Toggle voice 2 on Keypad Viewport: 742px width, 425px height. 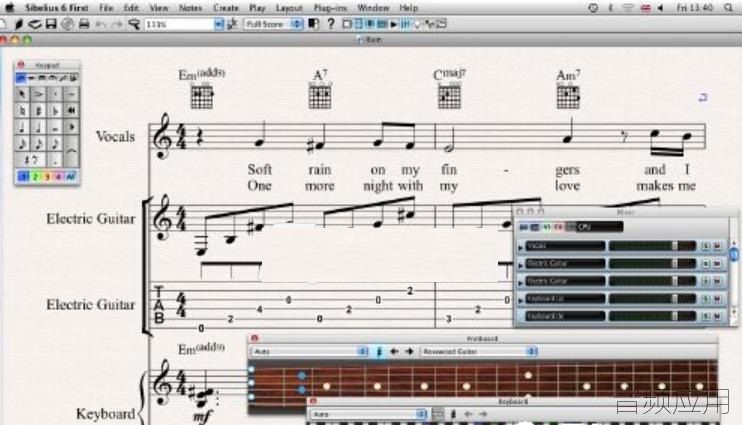click(x=35, y=177)
